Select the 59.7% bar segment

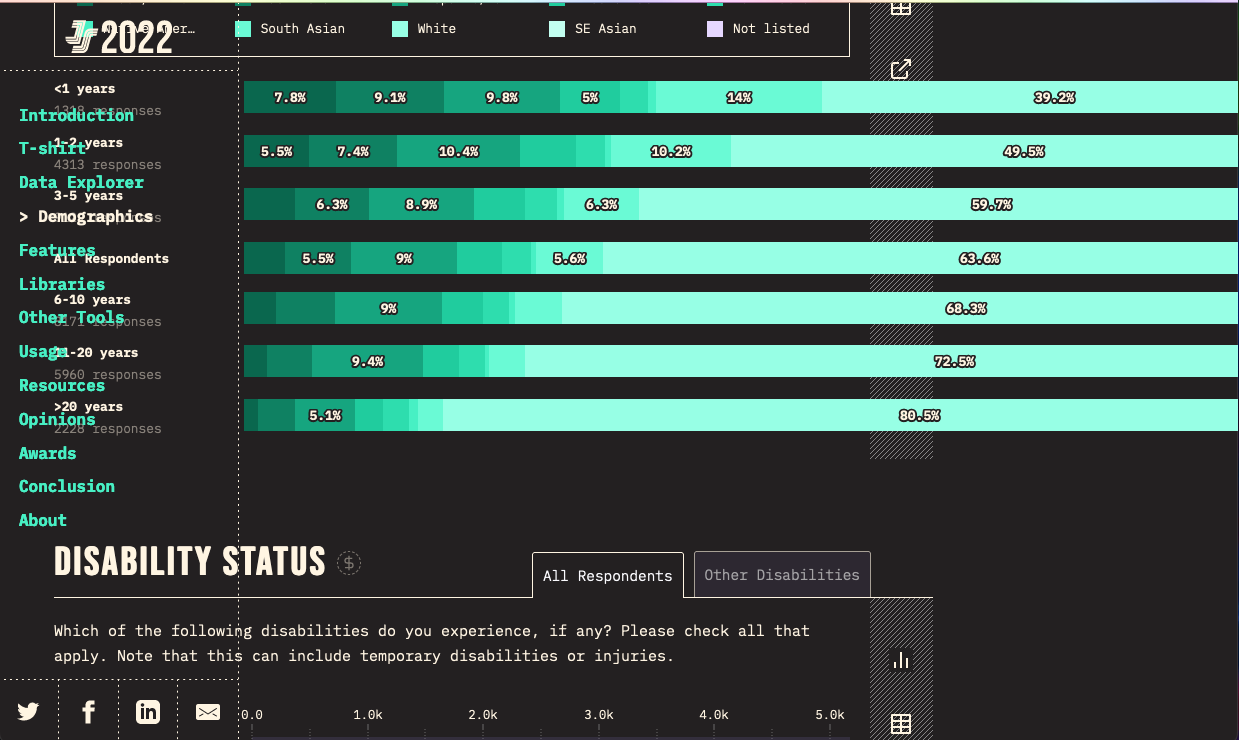click(939, 204)
